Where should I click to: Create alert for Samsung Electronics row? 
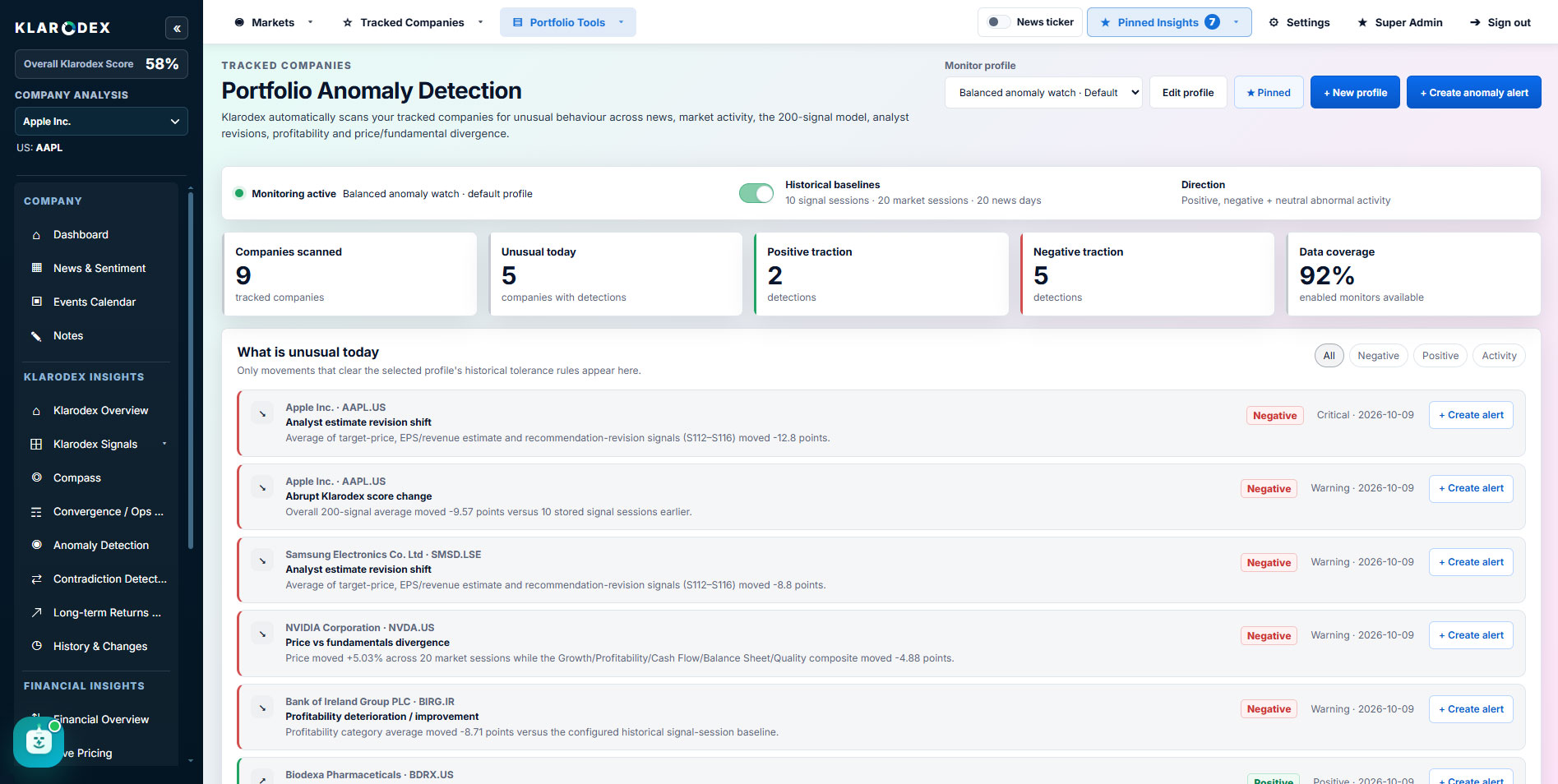point(1471,562)
